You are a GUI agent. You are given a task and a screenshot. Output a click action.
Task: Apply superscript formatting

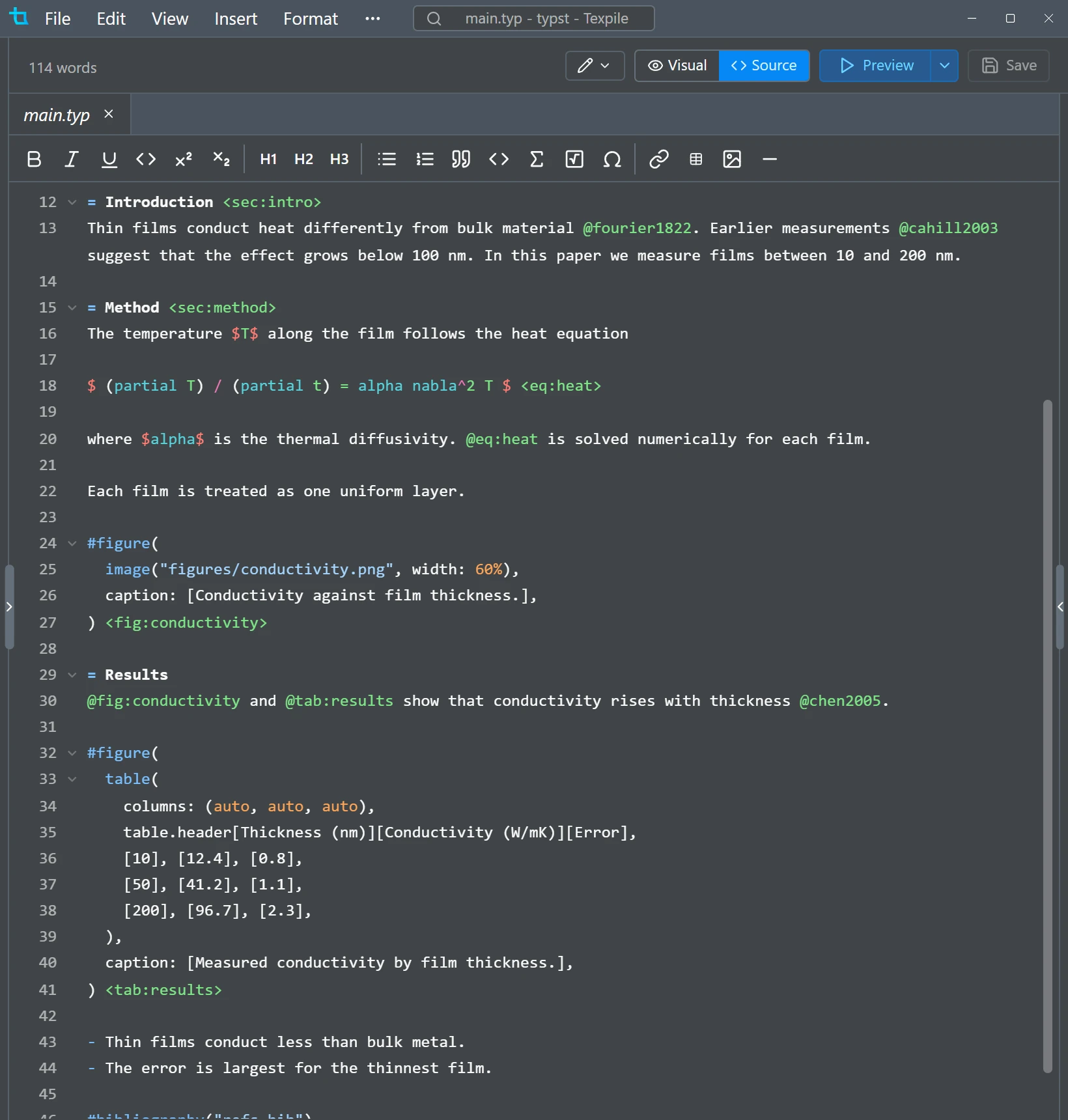(x=184, y=159)
